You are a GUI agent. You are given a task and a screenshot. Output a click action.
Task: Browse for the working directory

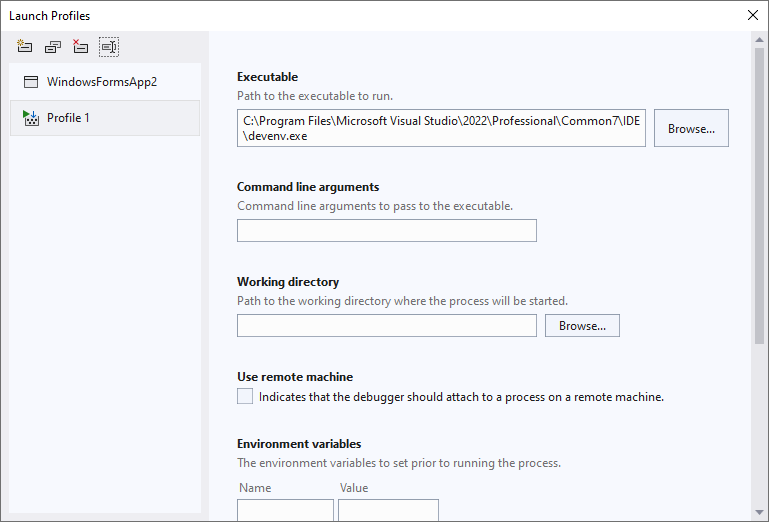pos(582,326)
